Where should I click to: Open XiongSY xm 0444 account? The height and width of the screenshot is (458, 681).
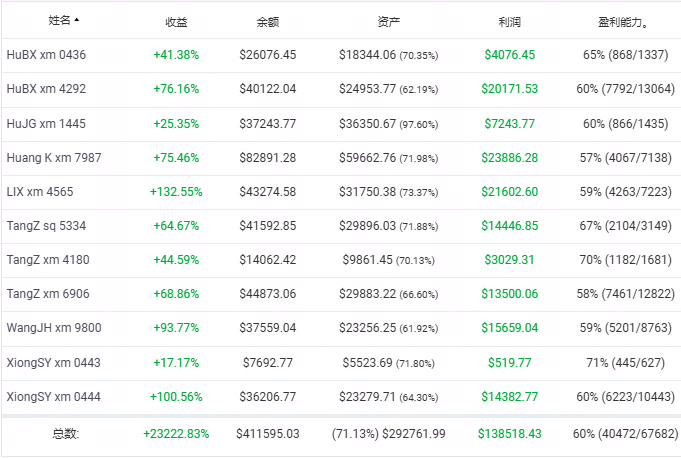coord(53,396)
